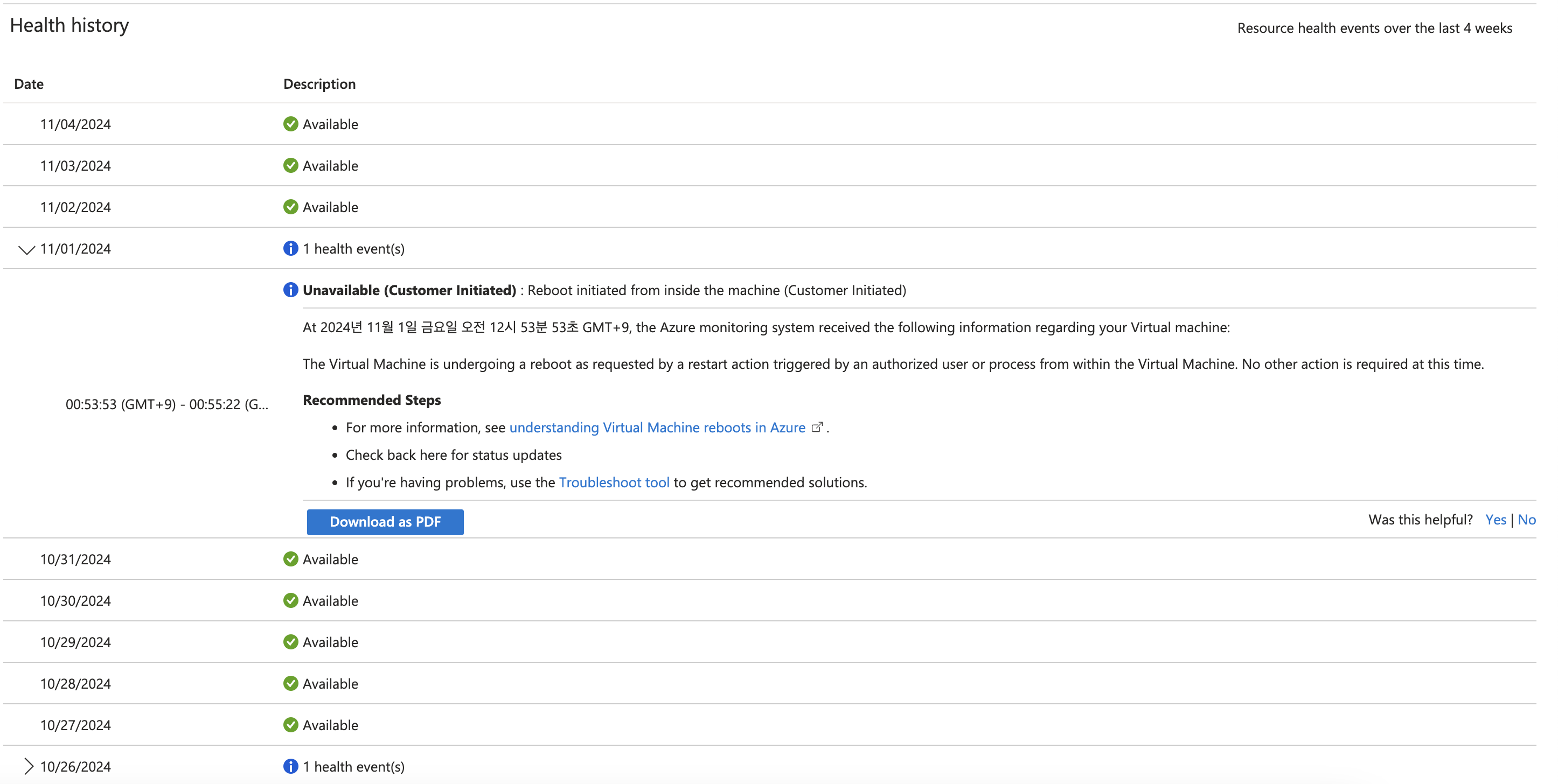The height and width of the screenshot is (784, 1558).
Task: Select the 10/26/2024 date text
Action: pyautogui.click(x=75, y=767)
